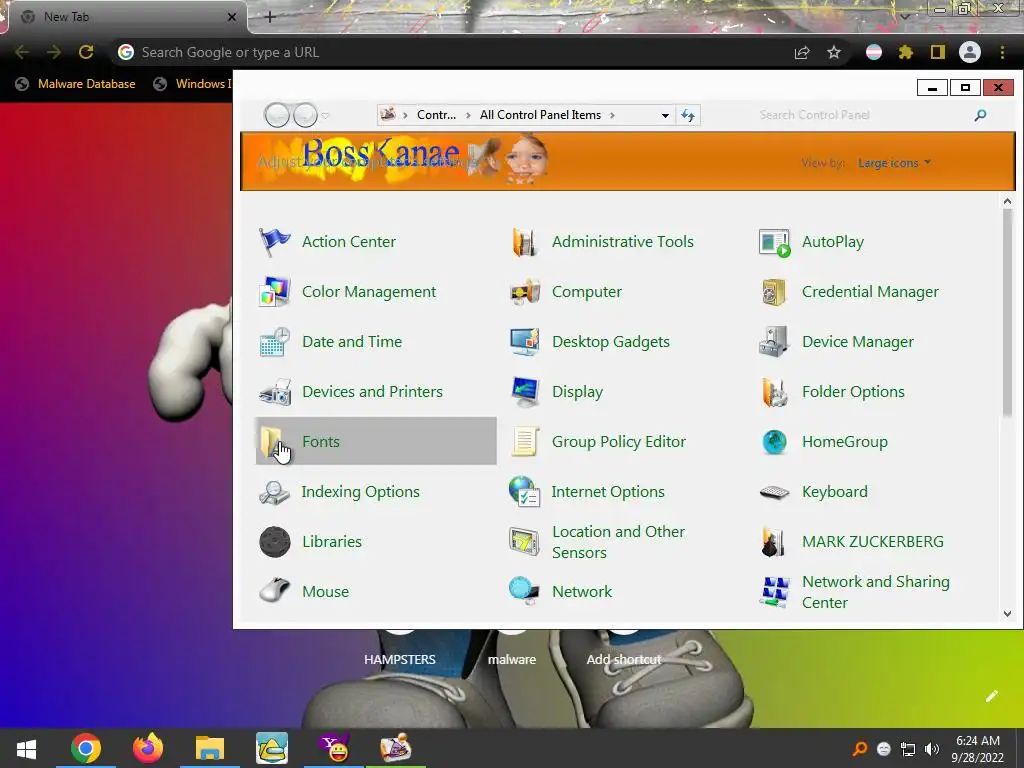Open the Administrative Tools icon
Screen dimensions: 1024x768
524,242
